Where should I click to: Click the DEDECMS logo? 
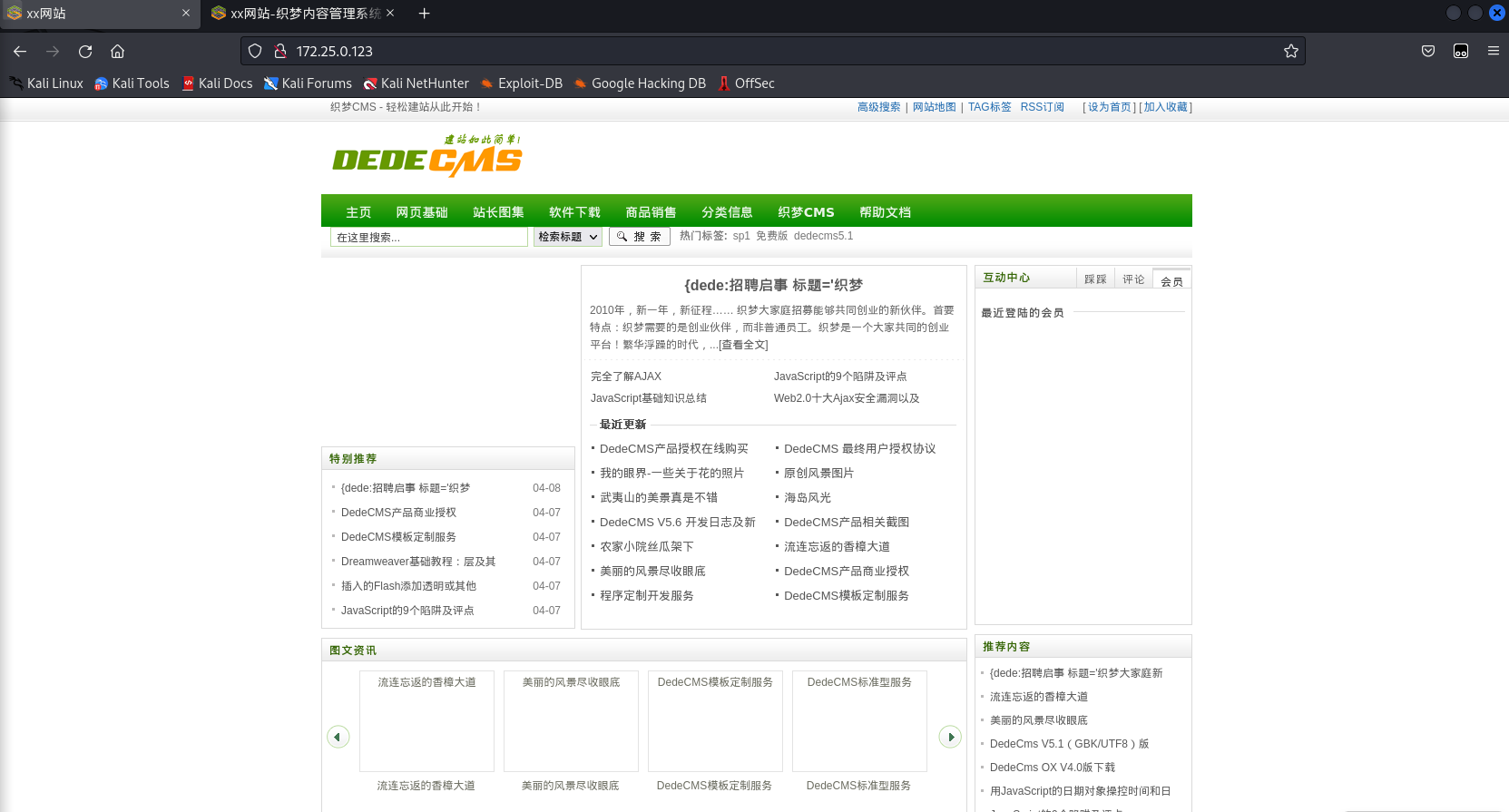[426, 156]
